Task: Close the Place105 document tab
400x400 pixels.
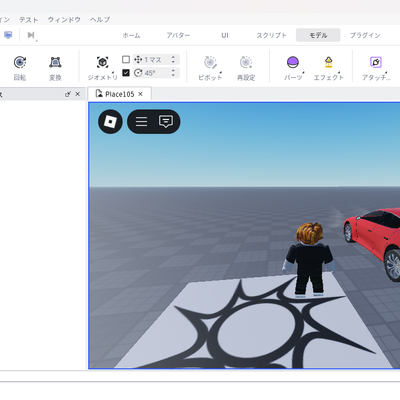Action: point(140,94)
